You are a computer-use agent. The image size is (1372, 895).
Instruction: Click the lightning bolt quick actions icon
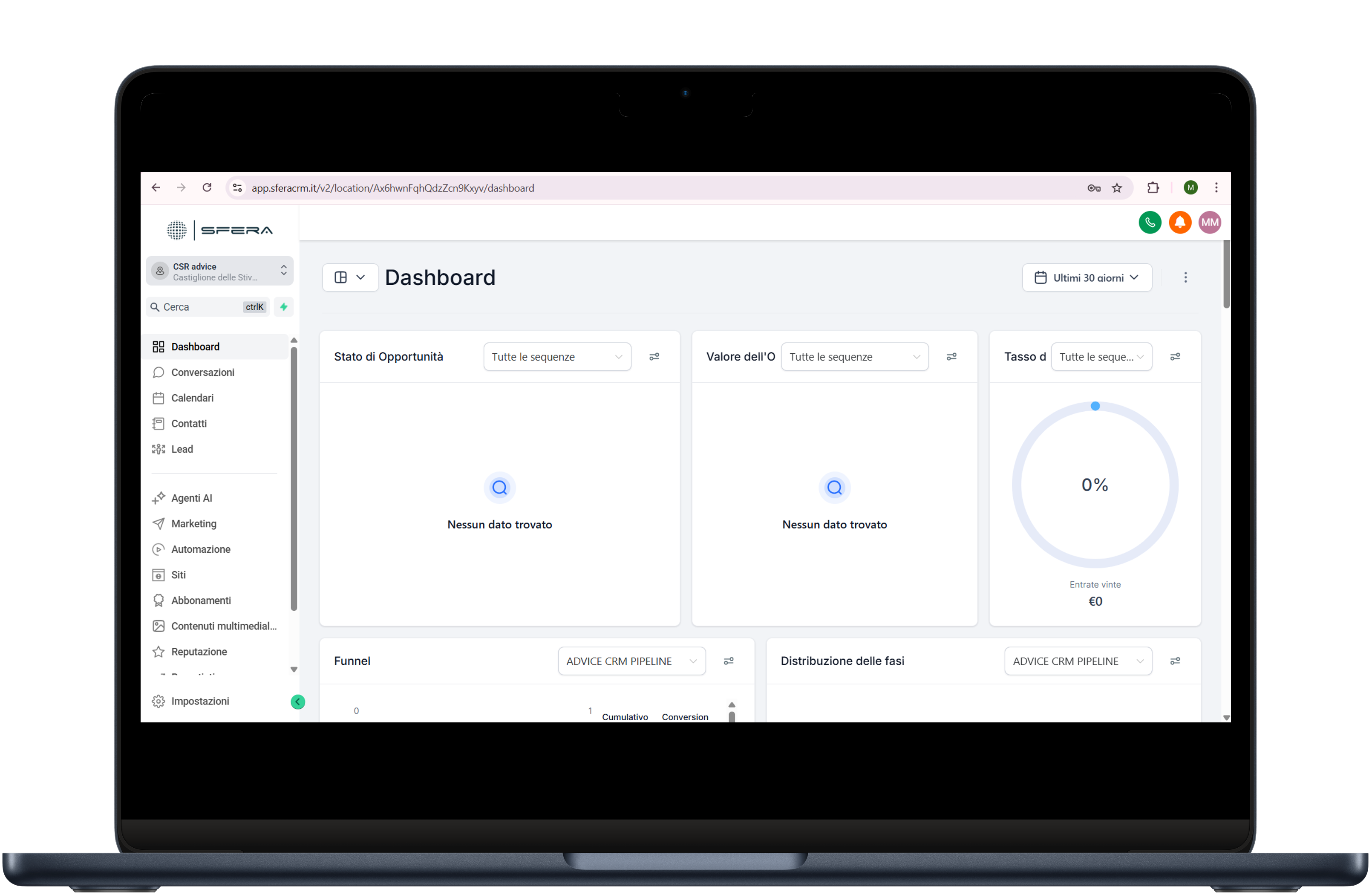point(284,307)
